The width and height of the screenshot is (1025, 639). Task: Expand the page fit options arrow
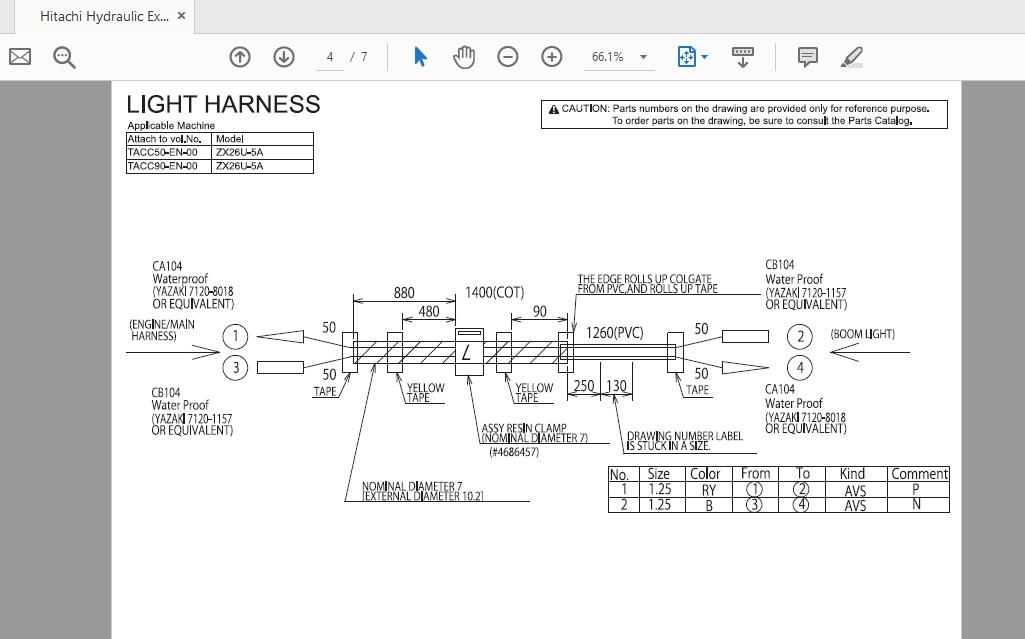tap(705, 57)
